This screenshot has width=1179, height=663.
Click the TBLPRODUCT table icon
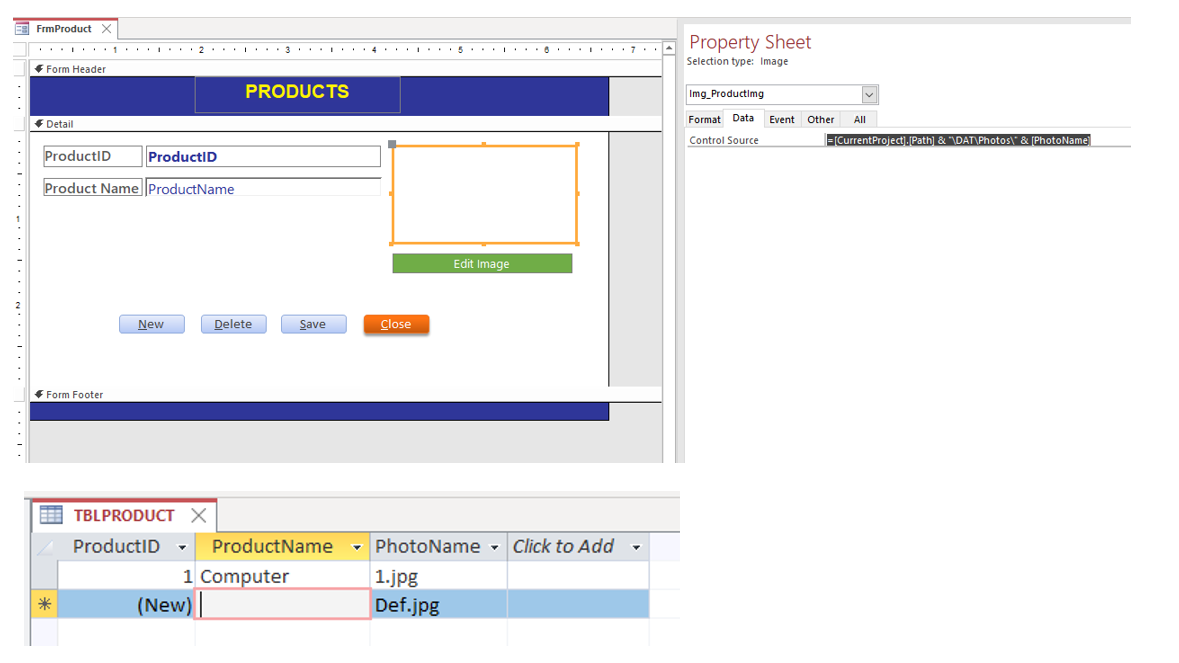point(51,515)
